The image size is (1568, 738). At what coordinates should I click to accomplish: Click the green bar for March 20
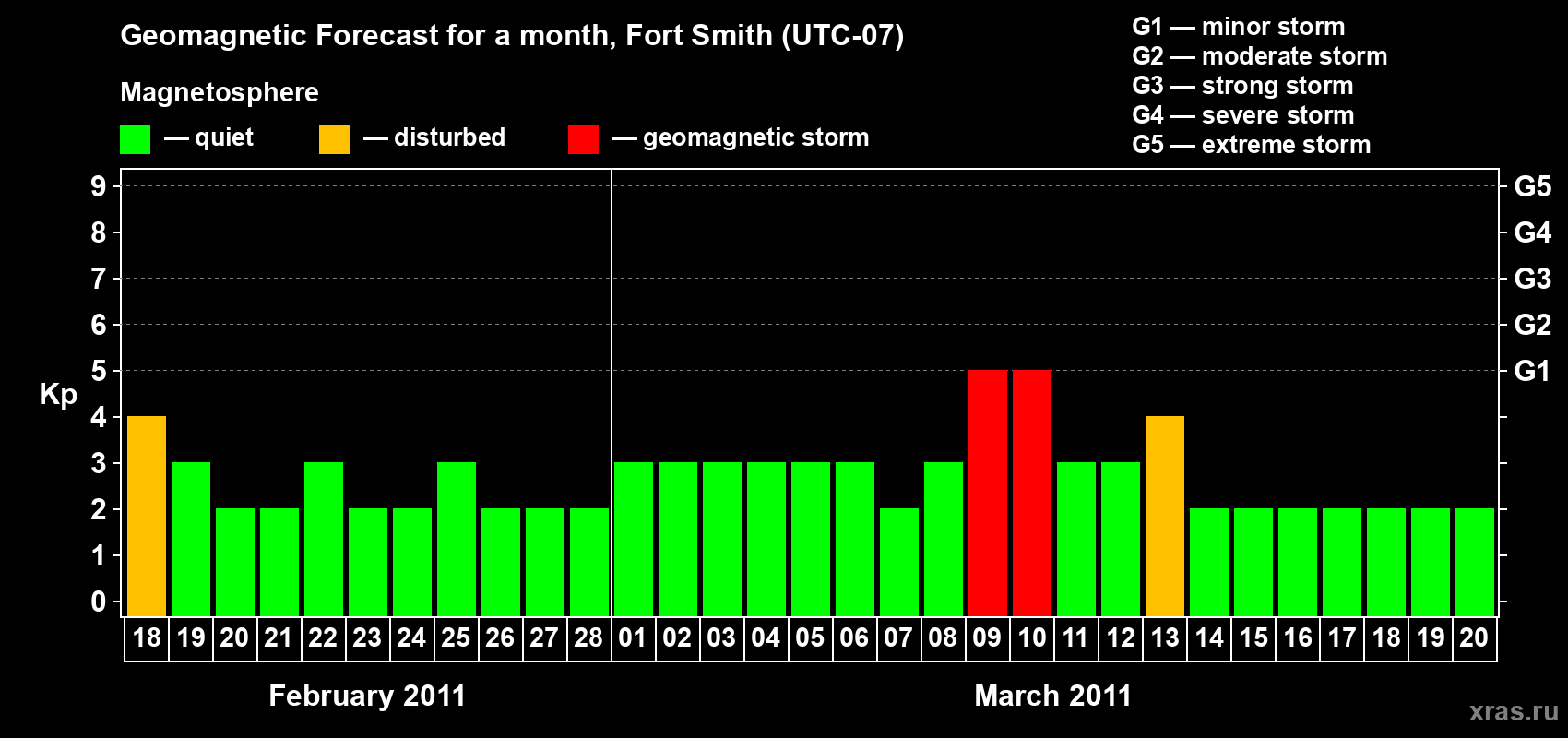point(1475,562)
